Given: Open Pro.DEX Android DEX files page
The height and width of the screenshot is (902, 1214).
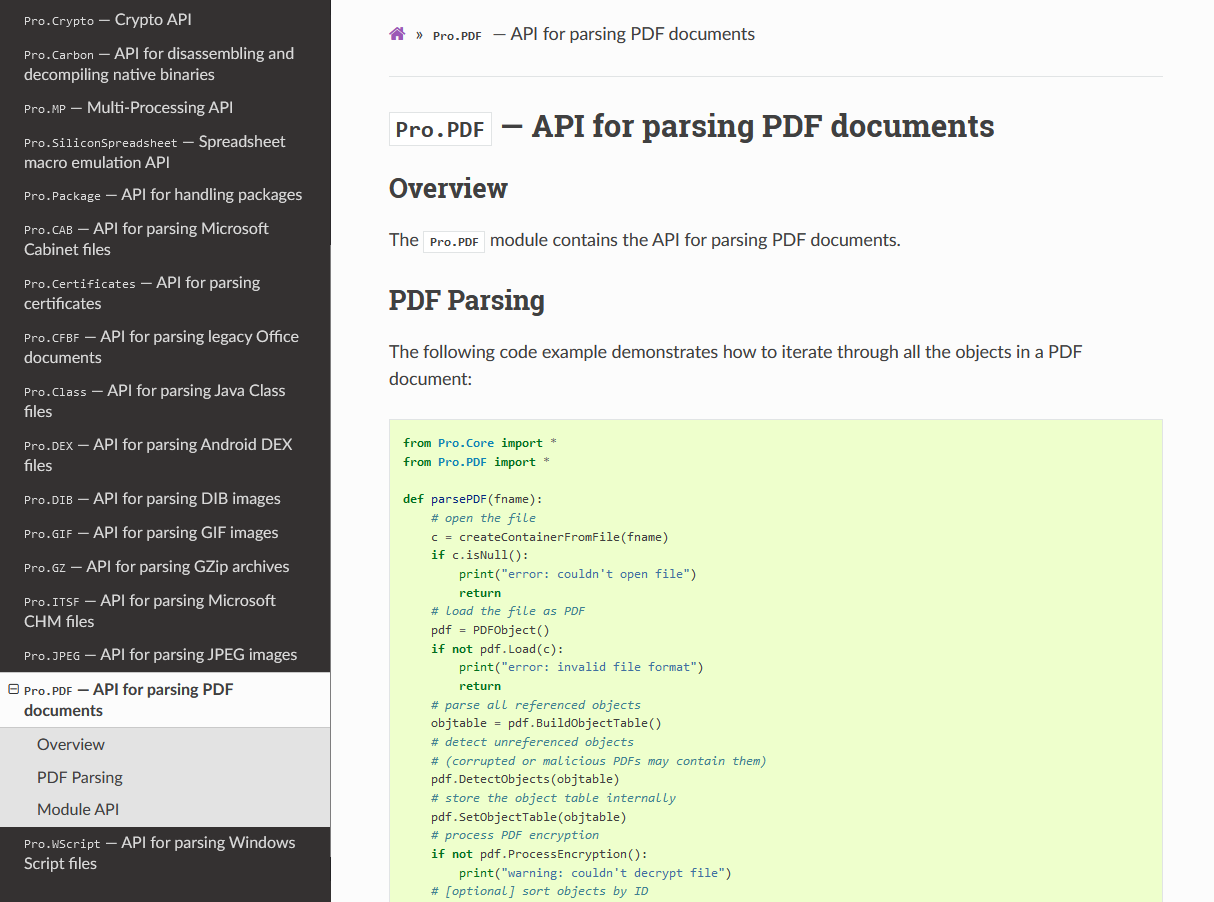Looking at the screenshot, I should pos(165,455).
